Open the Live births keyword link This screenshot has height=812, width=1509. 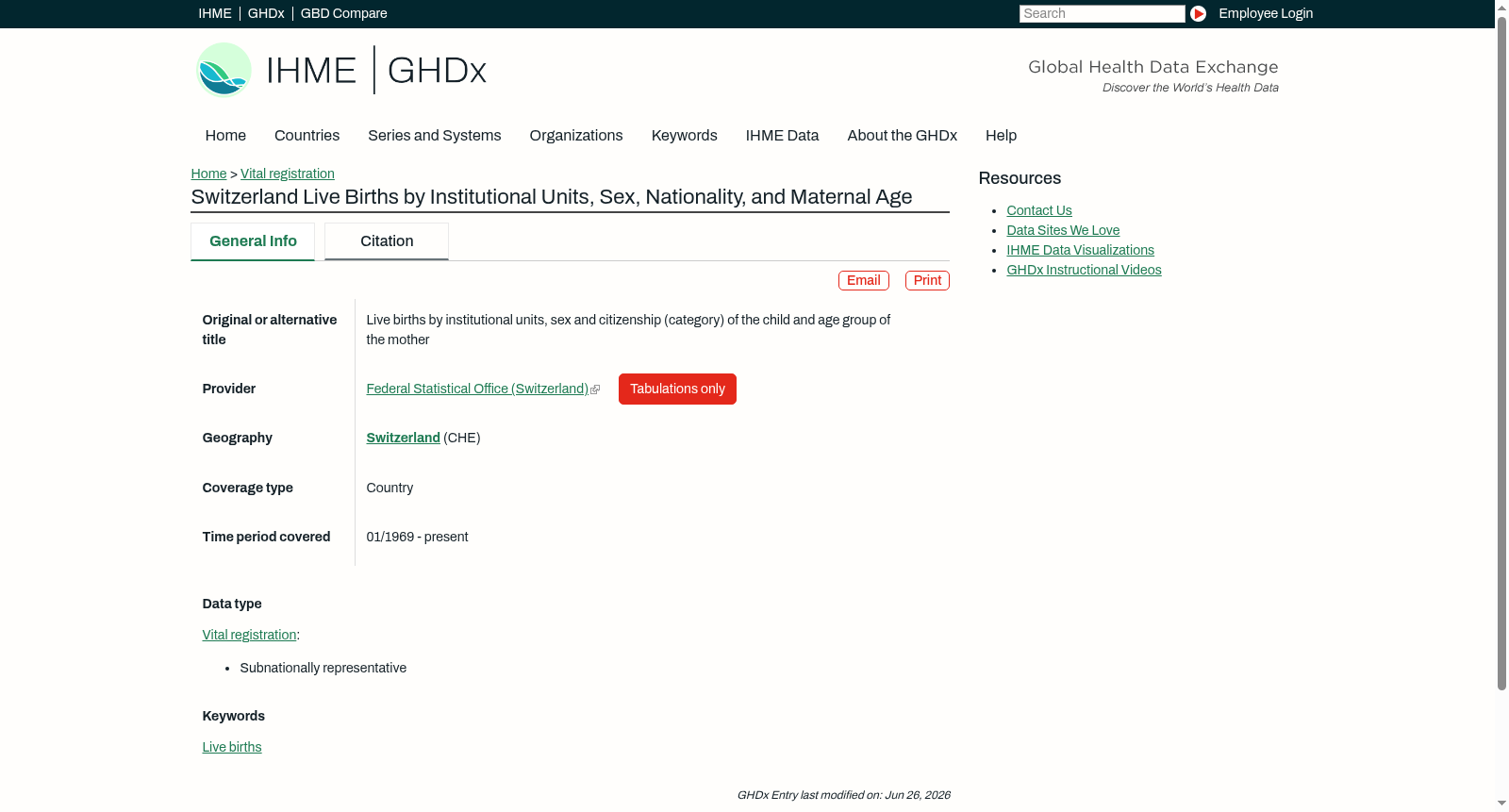[232, 748]
